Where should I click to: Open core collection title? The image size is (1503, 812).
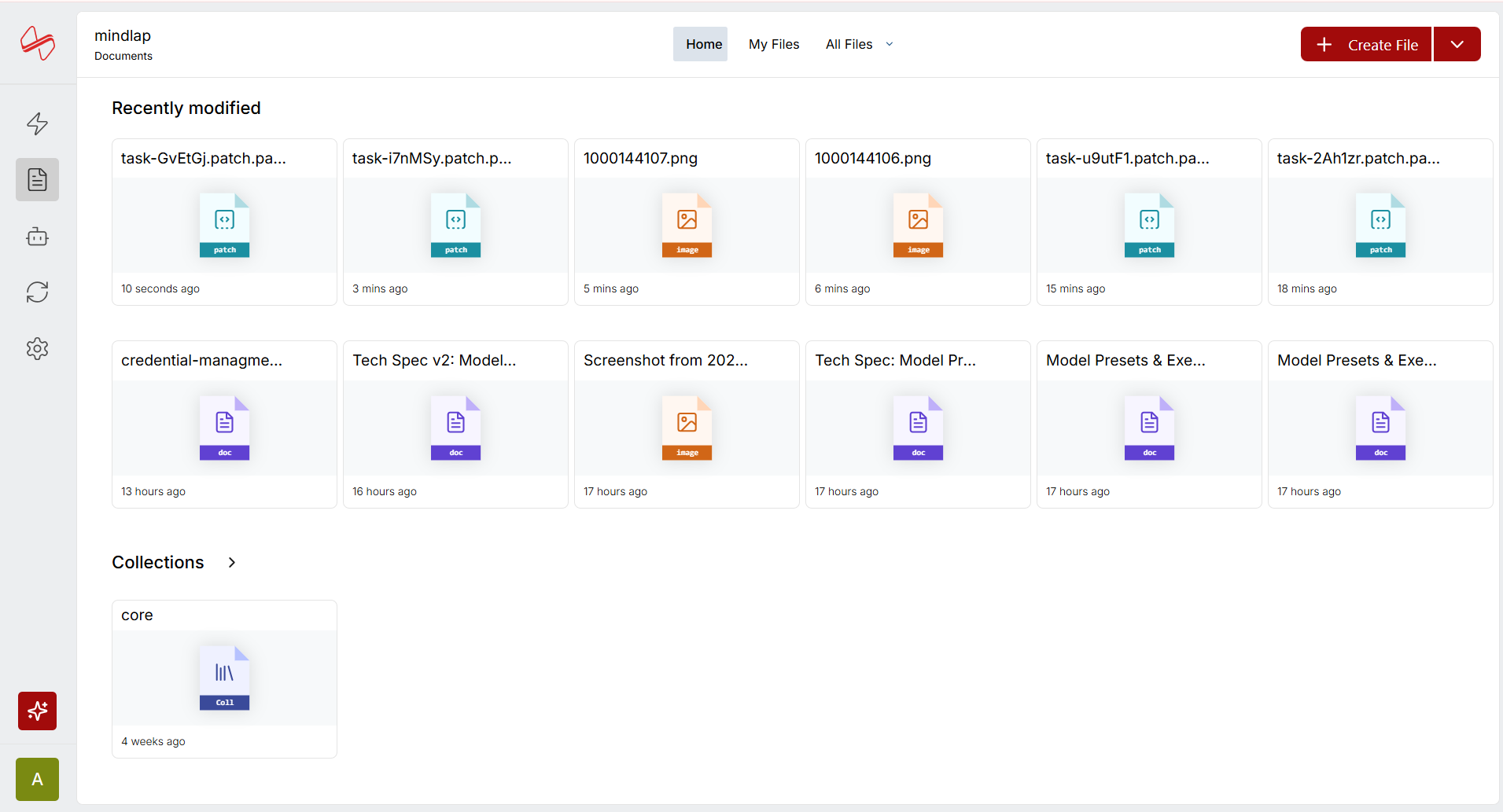click(x=137, y=615)
